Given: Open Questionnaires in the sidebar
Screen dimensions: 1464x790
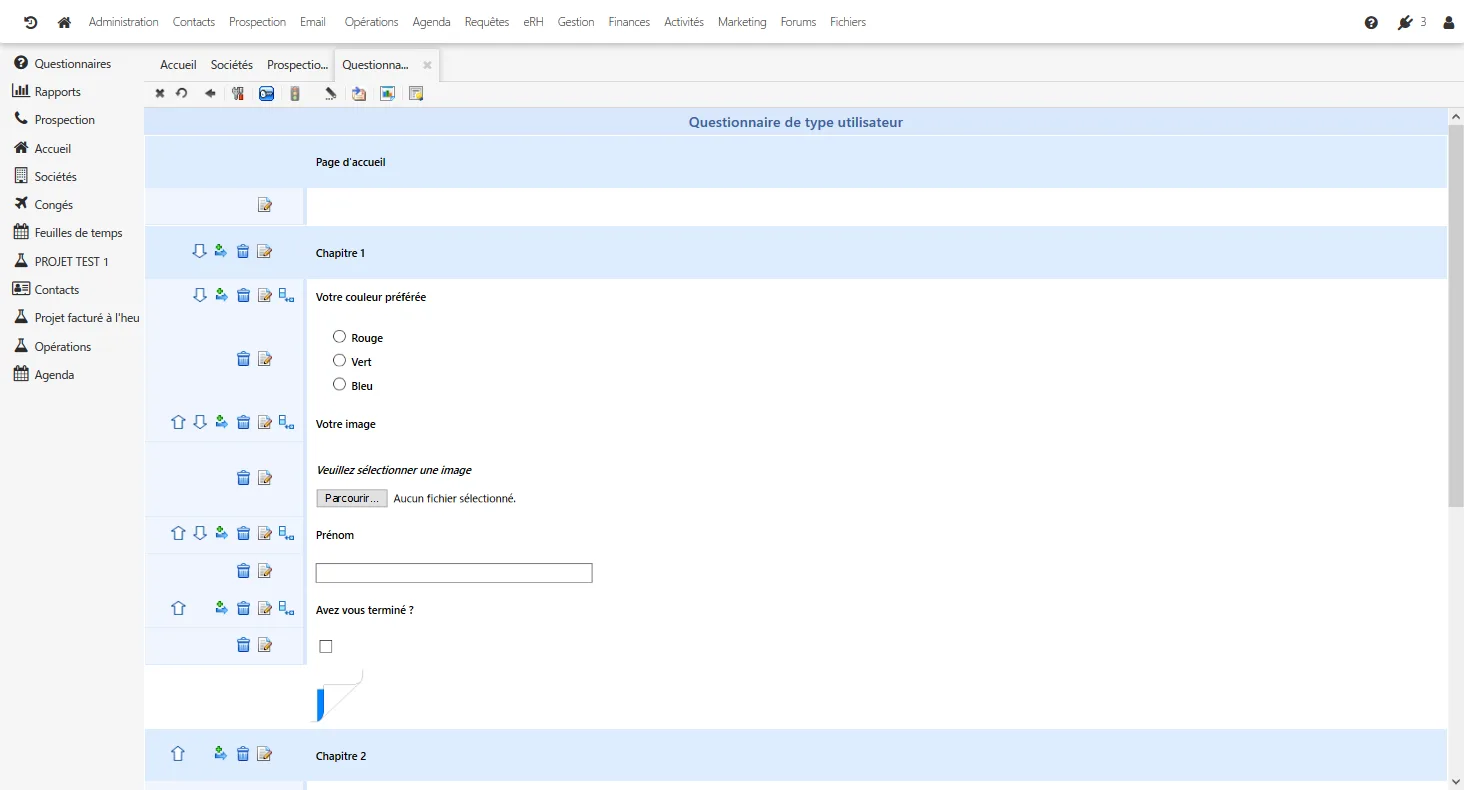Looking at the screenshot, I should coord(72,63).
